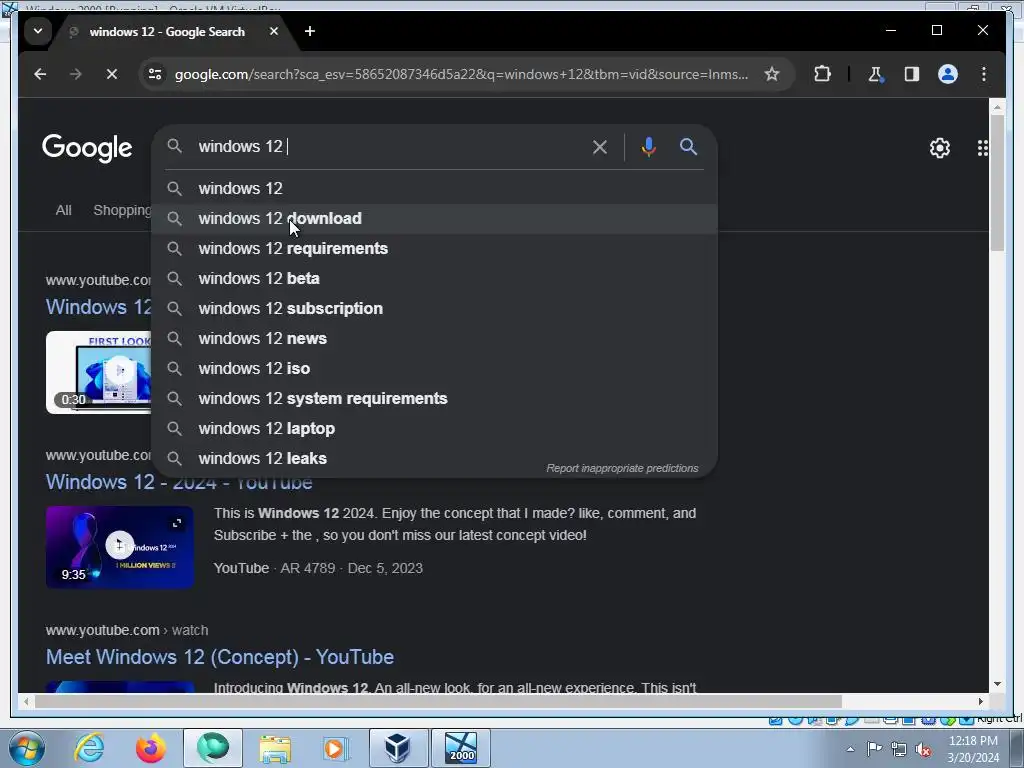Choose windows 12 news suggestion
This screenshot has height=768, width=1024.
[434, 338]
